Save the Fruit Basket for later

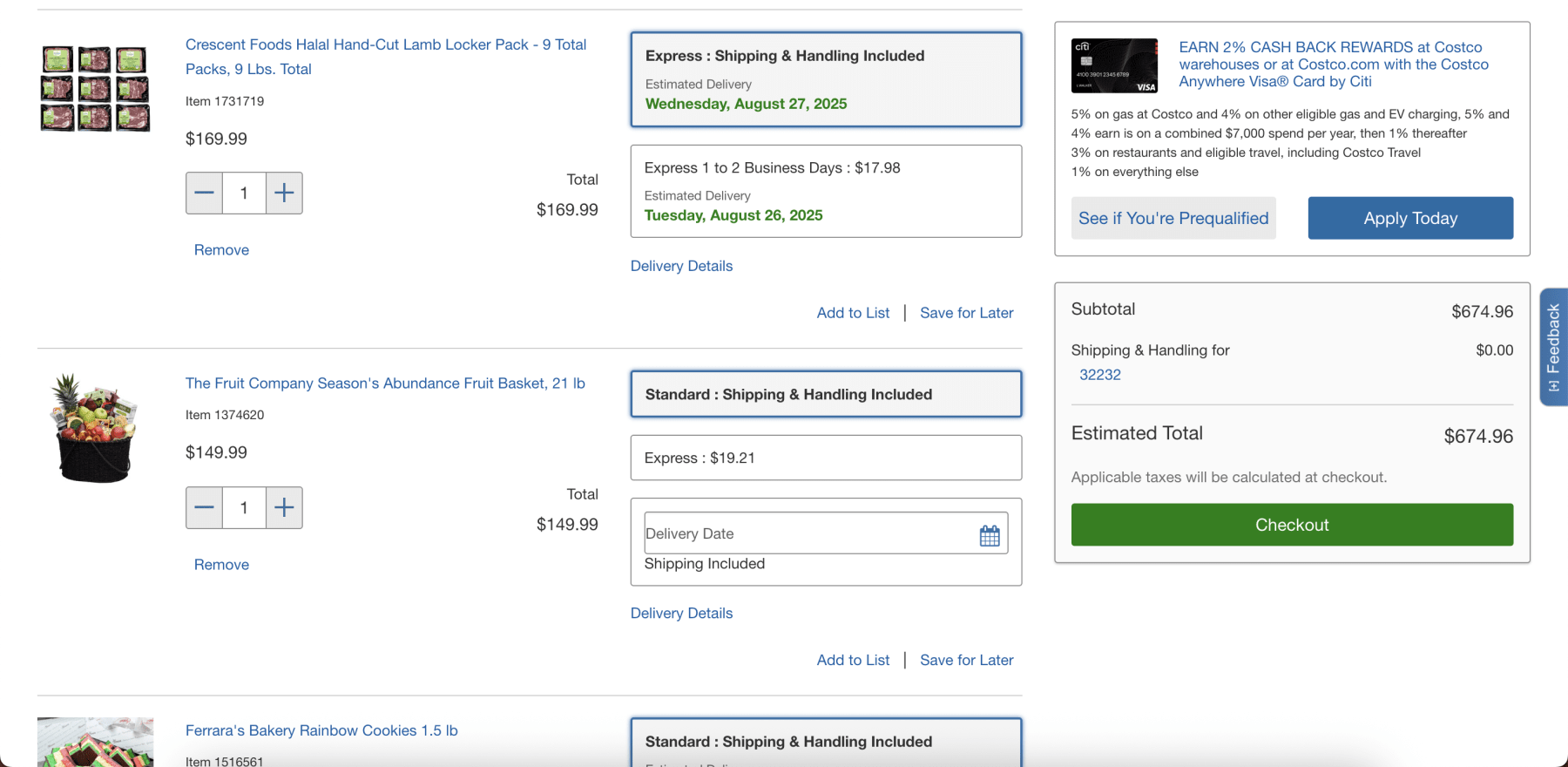tap(966, 660)
